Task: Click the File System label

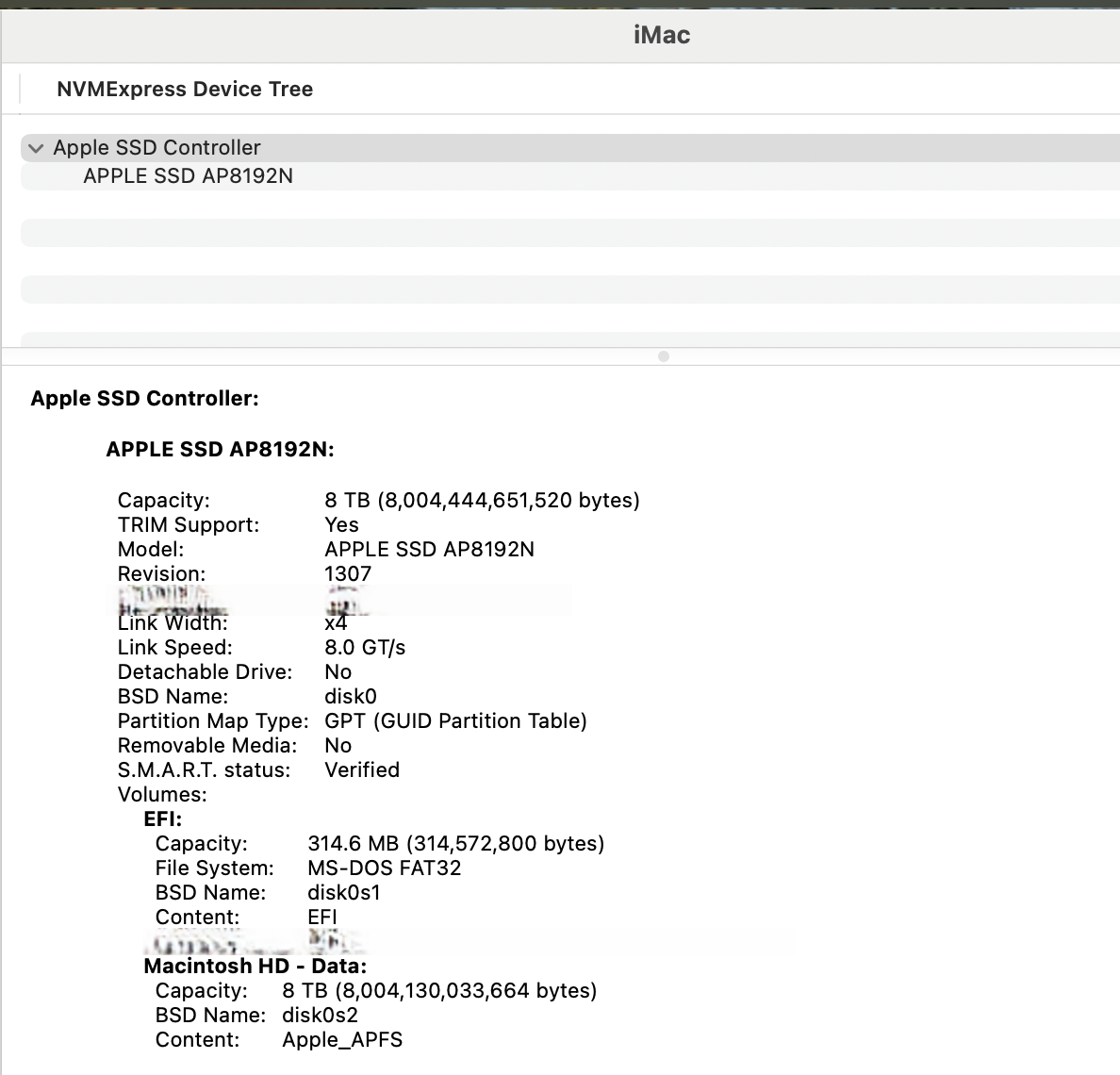Action: click(214, 868)
